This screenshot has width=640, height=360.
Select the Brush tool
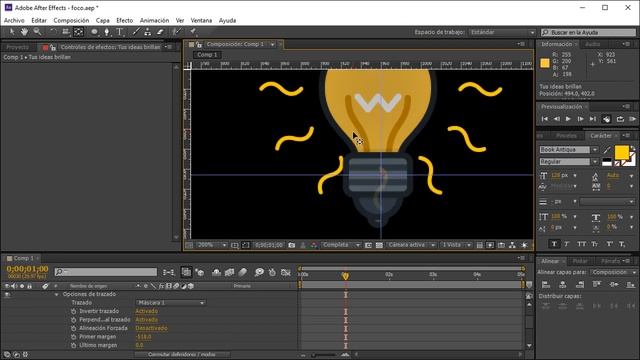click(x=136, y=32)
